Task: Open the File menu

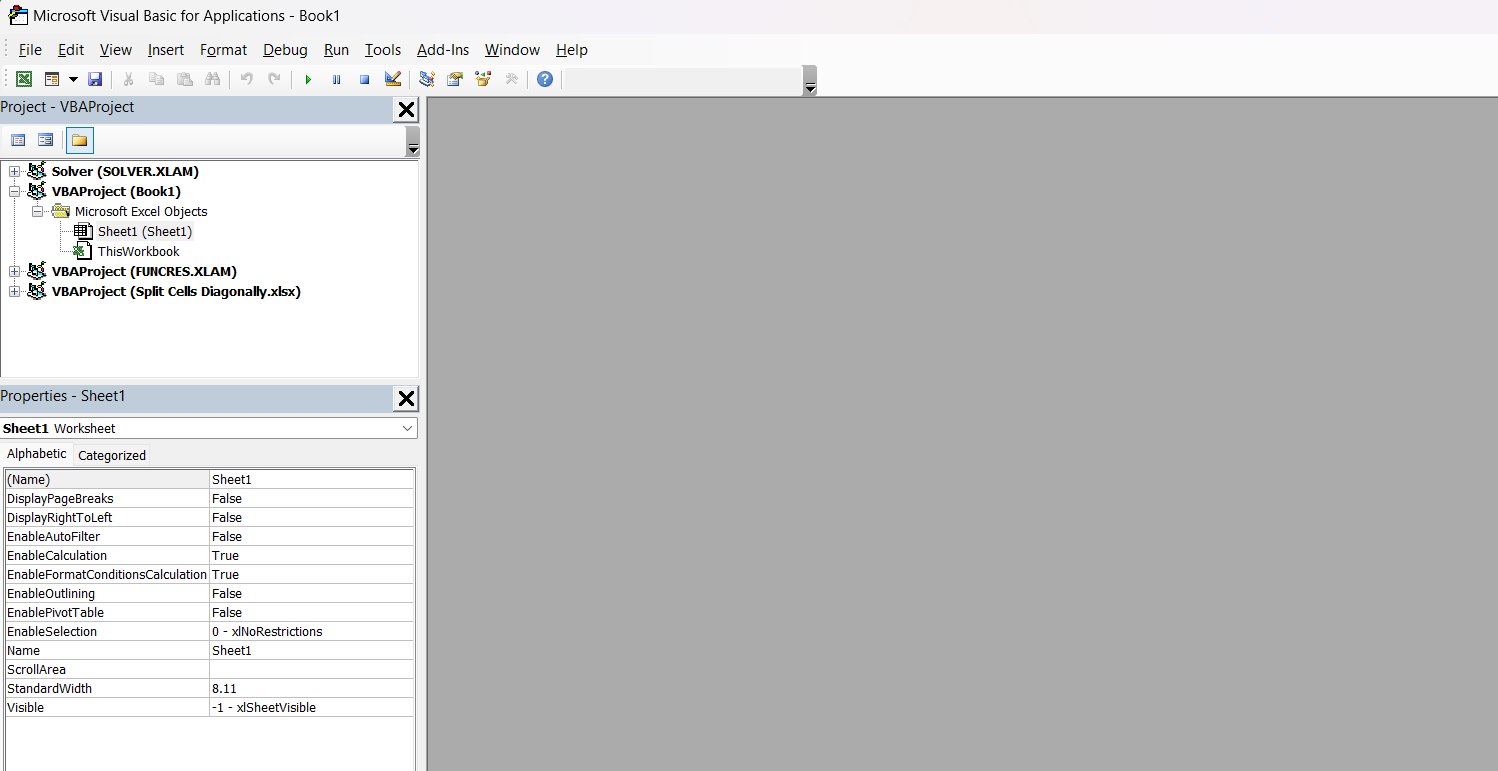Action: [30, 50]
